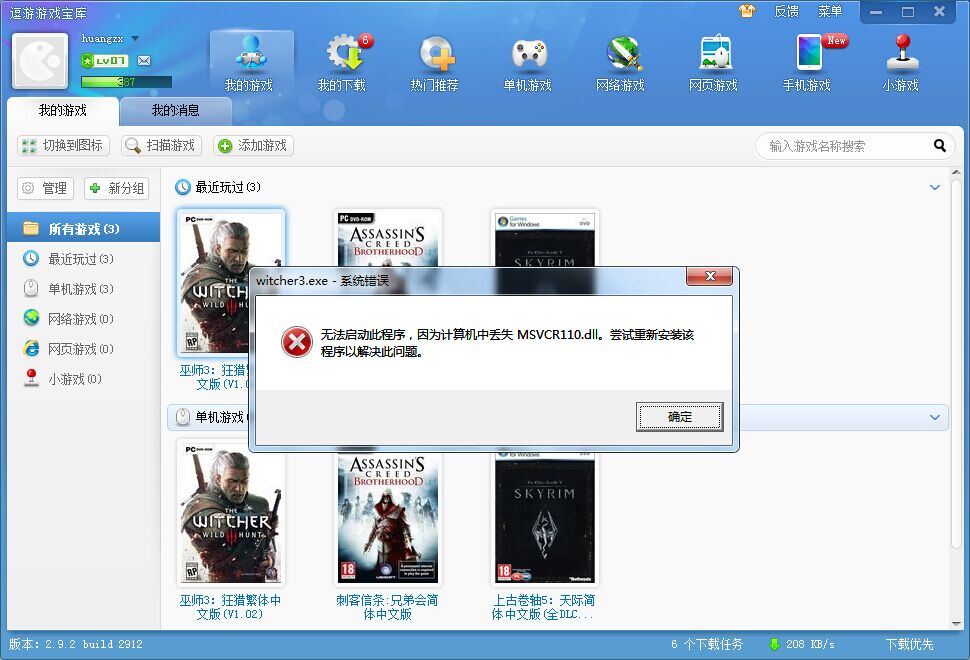Close the witcher3.exe error dialog
Image resolution: width=970 pixels, height=660 pixels.
[x=710, y=276]
